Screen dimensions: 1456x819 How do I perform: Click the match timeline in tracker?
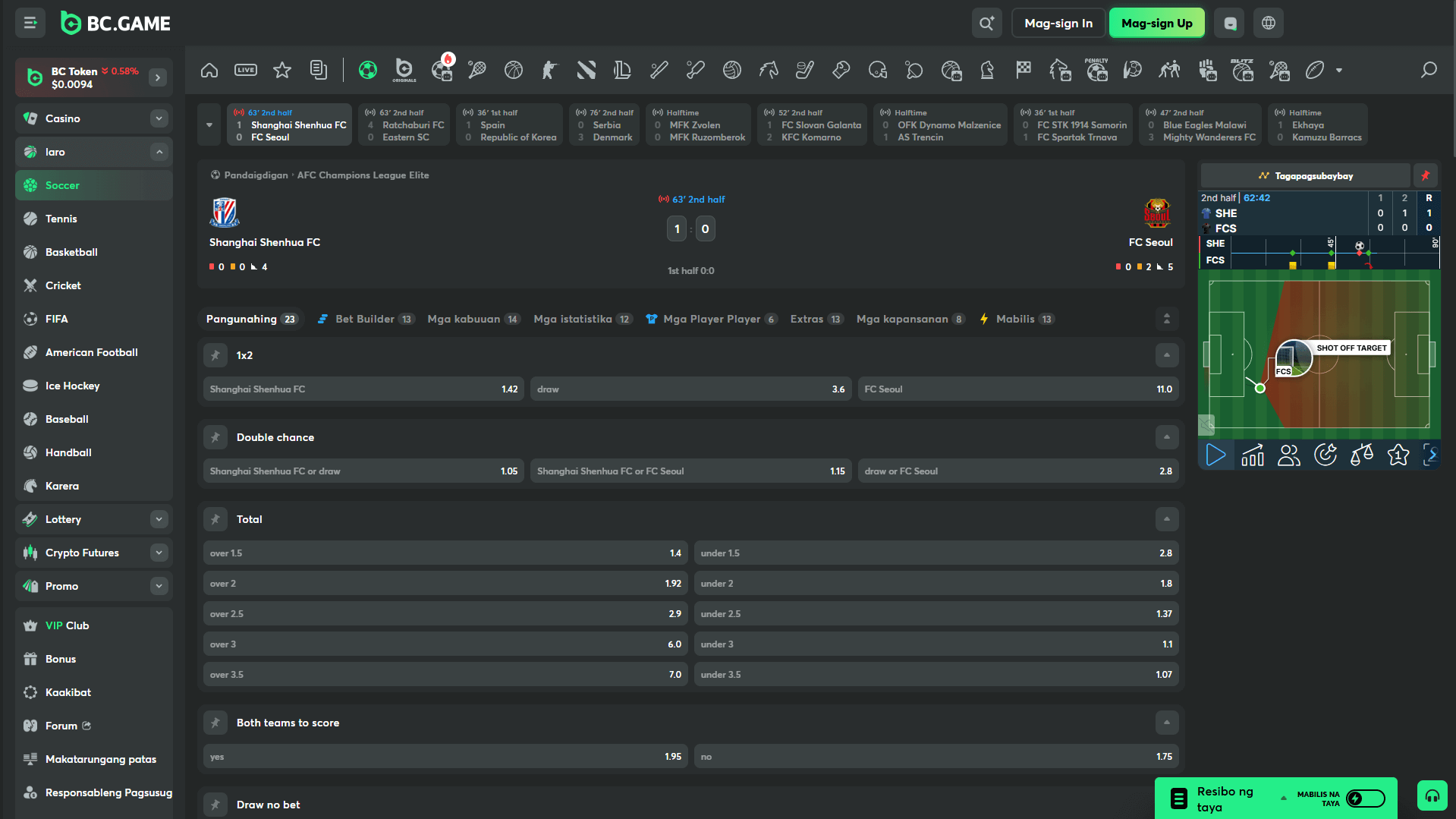click(x=1319, y=252)
